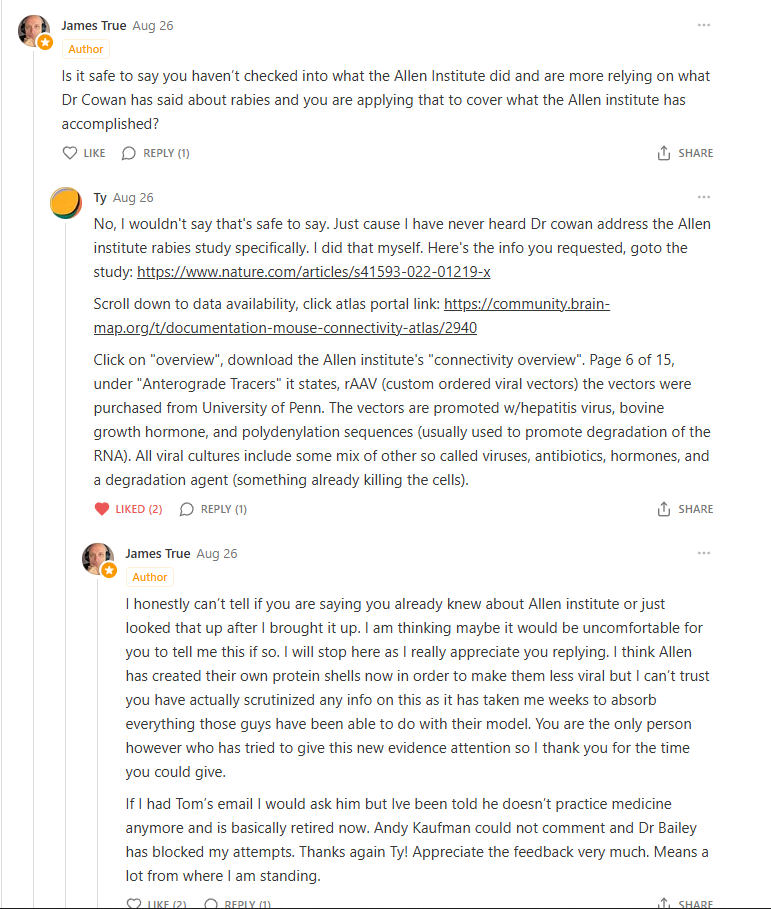The image size is (771, 909).
Task: Open three-dot menu on James True's second comment
Action: tap(704, 553)
